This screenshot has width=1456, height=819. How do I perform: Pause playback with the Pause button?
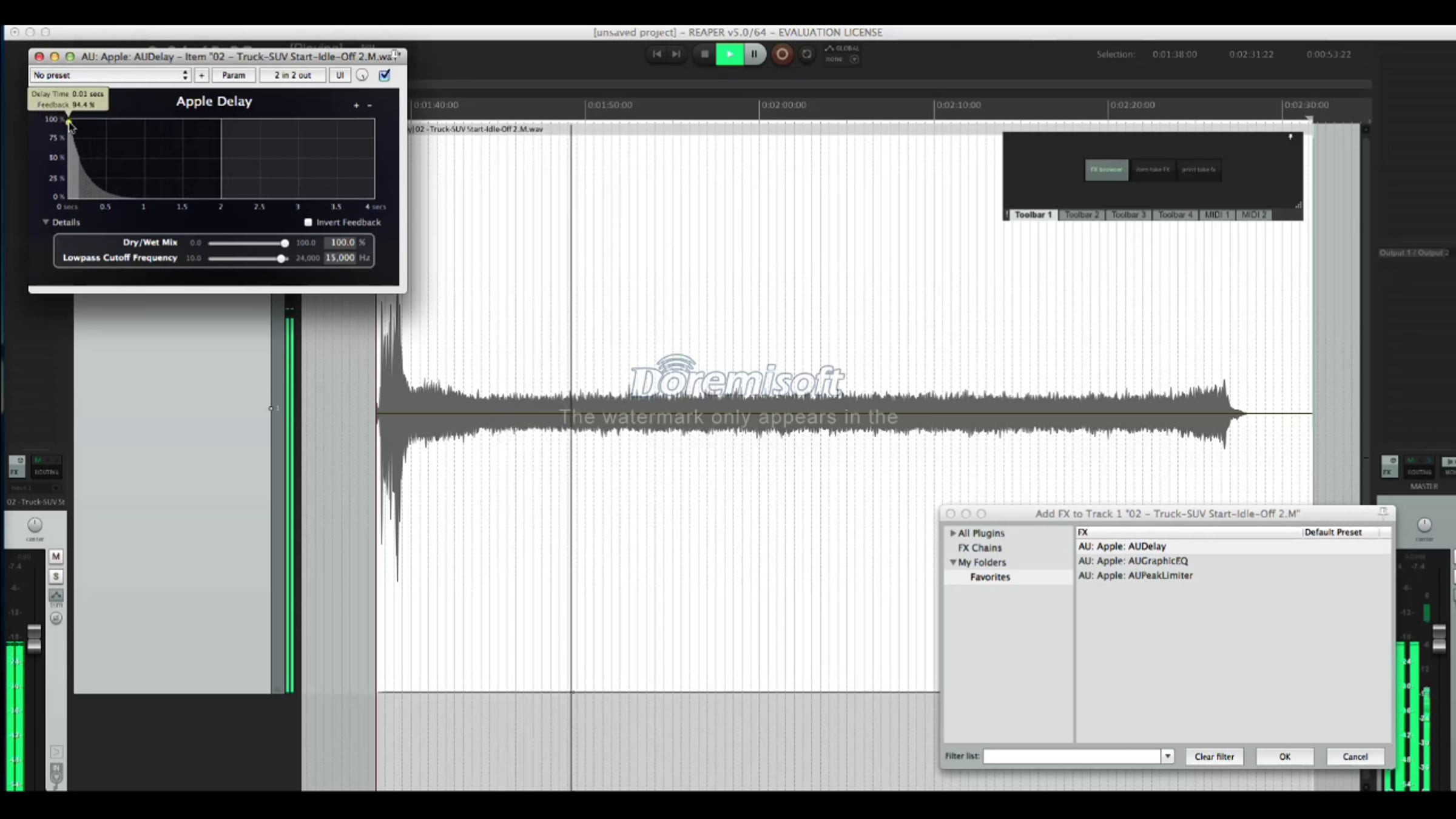click(754, 55)
